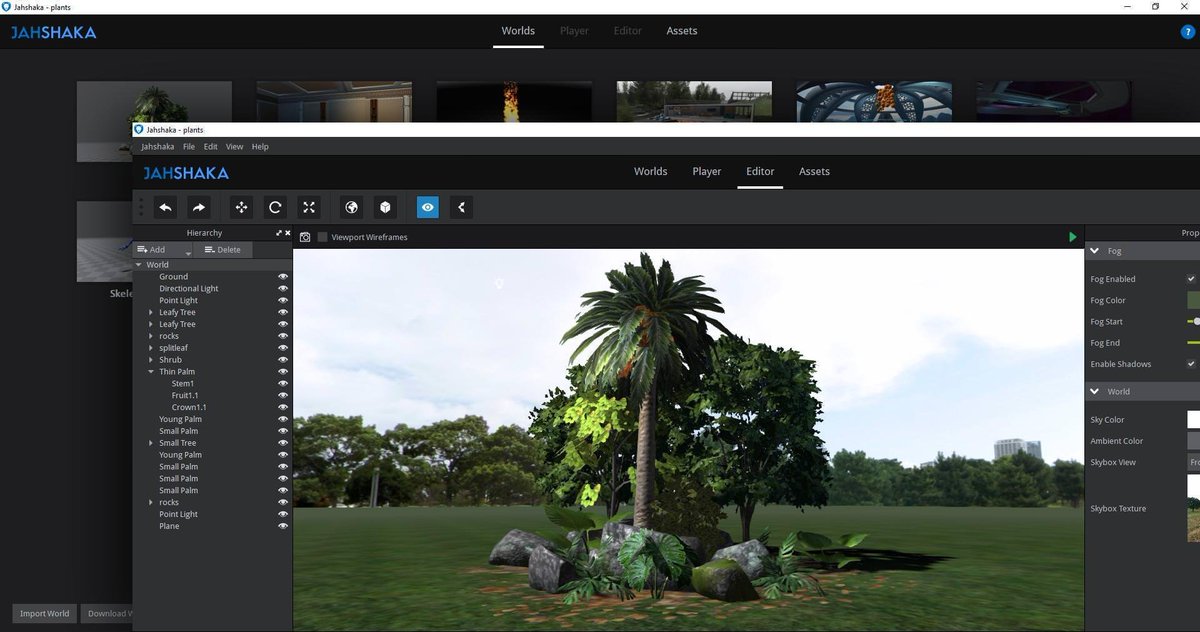Expand the Leafy Tree hierarchy item
The image size is (1200, 632).
151,312
